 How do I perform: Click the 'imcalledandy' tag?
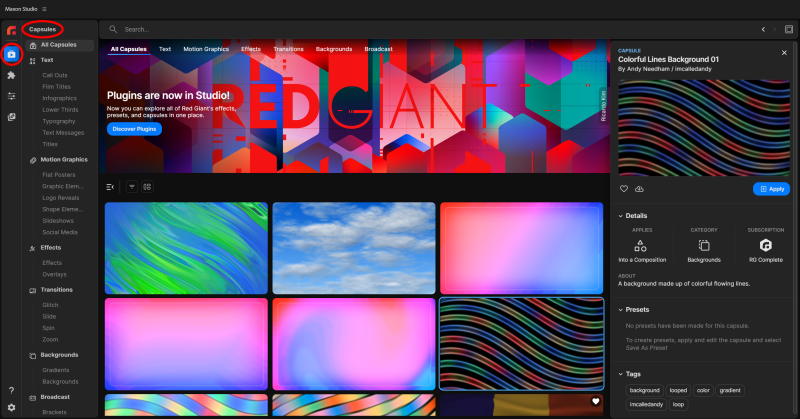pos(646,405)
